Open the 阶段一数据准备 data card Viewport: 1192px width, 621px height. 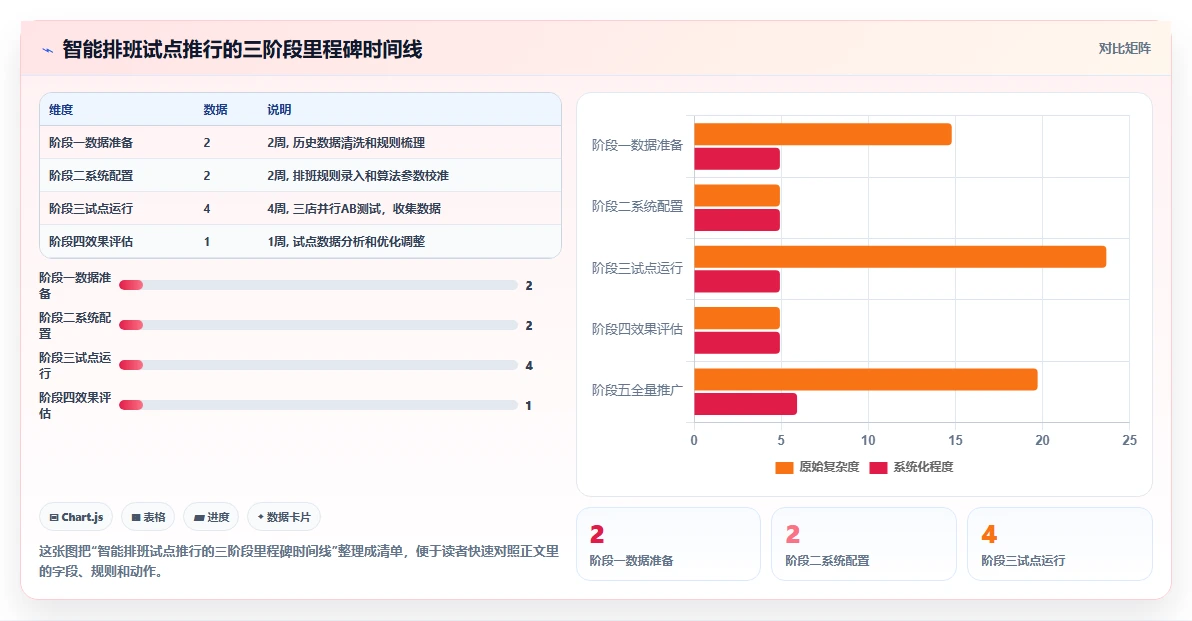(x=668, y=544)
